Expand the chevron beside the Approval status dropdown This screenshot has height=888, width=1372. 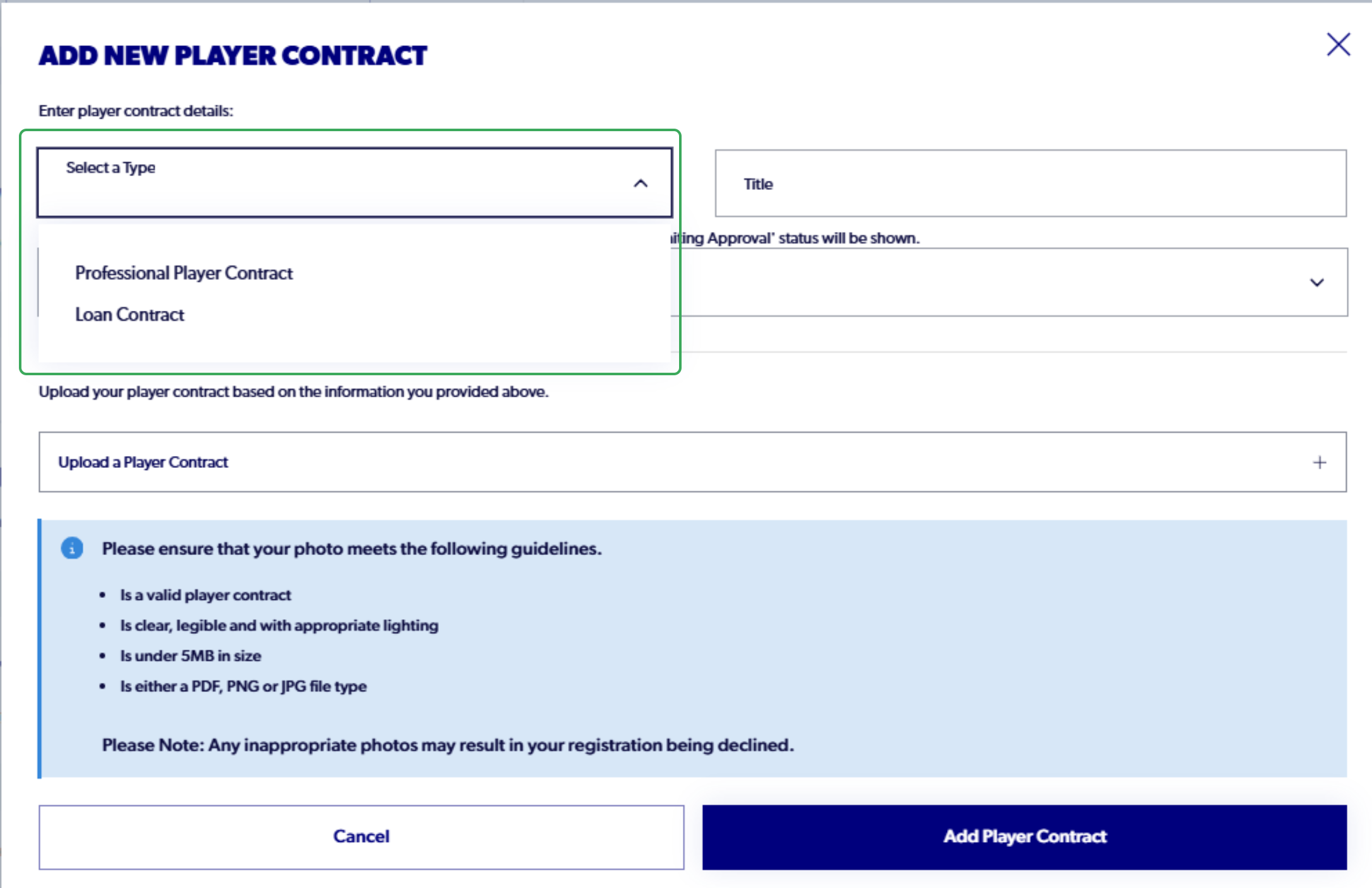[x=1317, y=283]
